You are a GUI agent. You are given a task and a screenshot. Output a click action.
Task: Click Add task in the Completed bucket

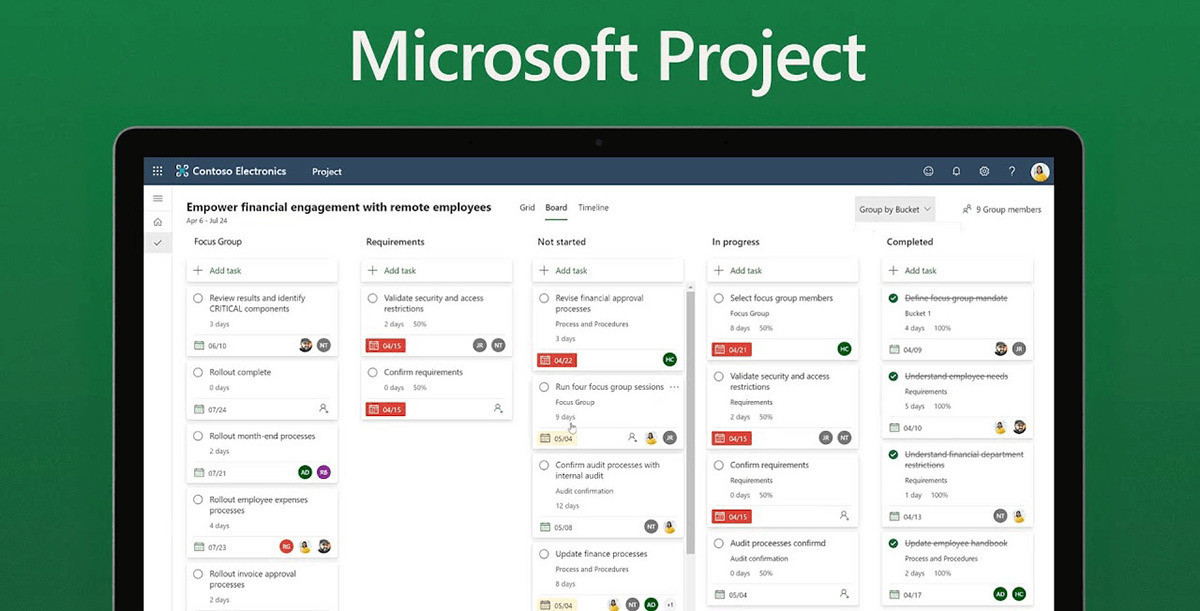tap(919, 270)
